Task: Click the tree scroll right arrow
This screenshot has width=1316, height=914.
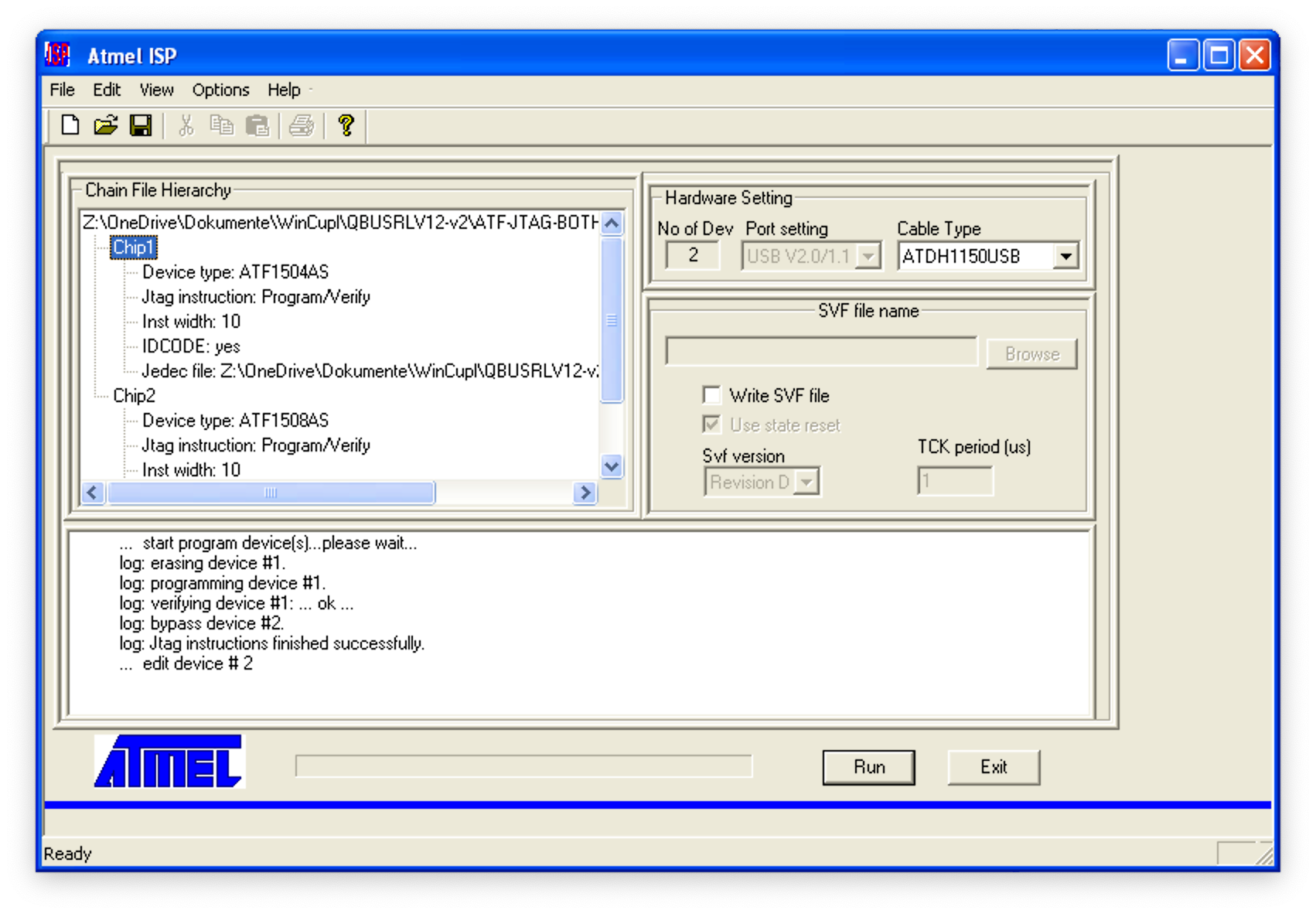Action: point(585,493)
